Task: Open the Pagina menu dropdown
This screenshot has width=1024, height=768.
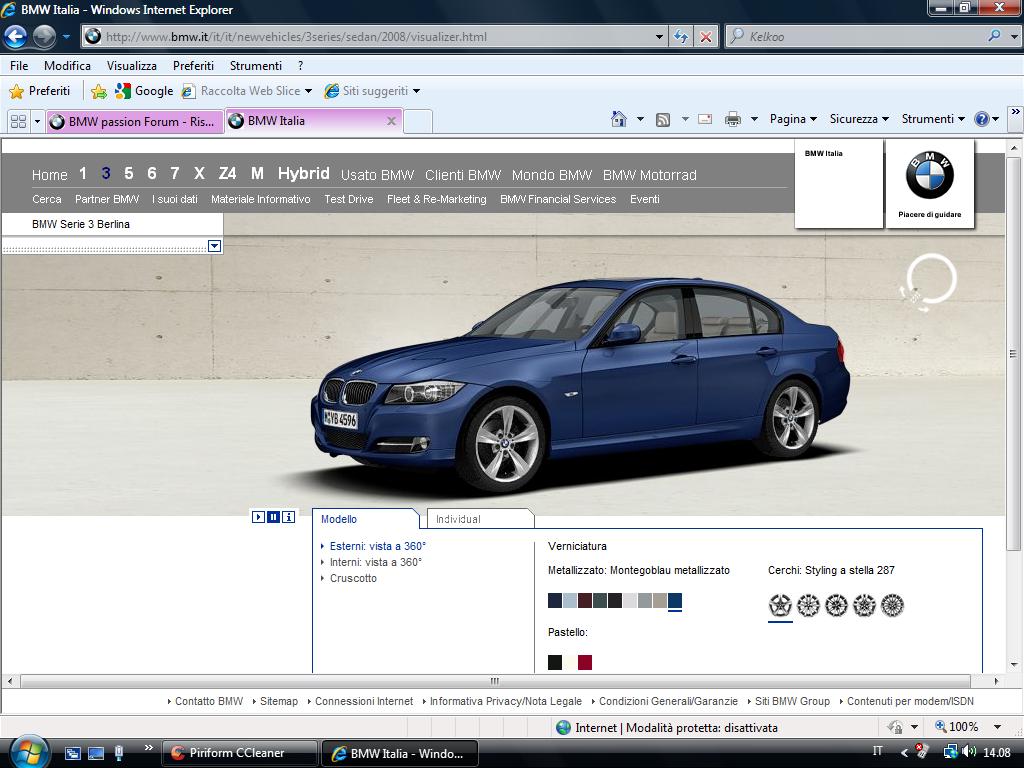Action: point(793,119)
